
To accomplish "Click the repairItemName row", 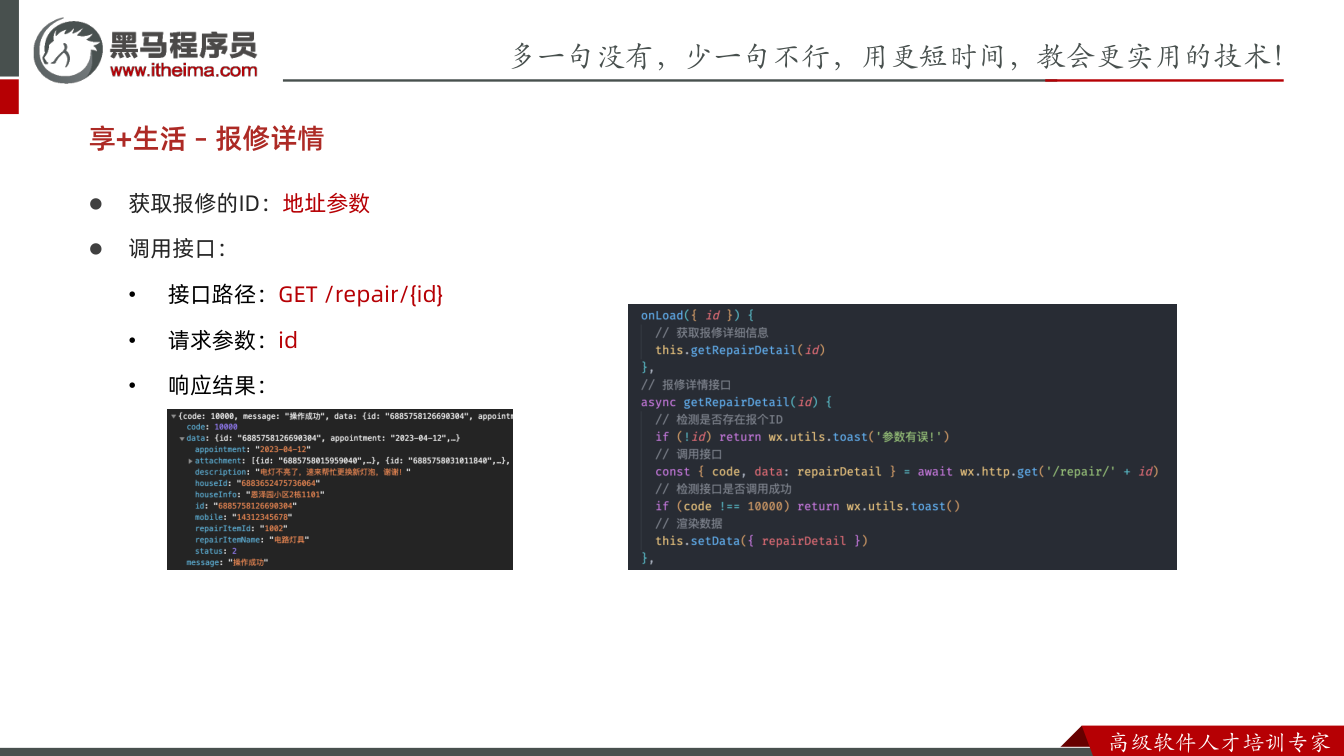I will pyautogui.click(x=252, y=539).
